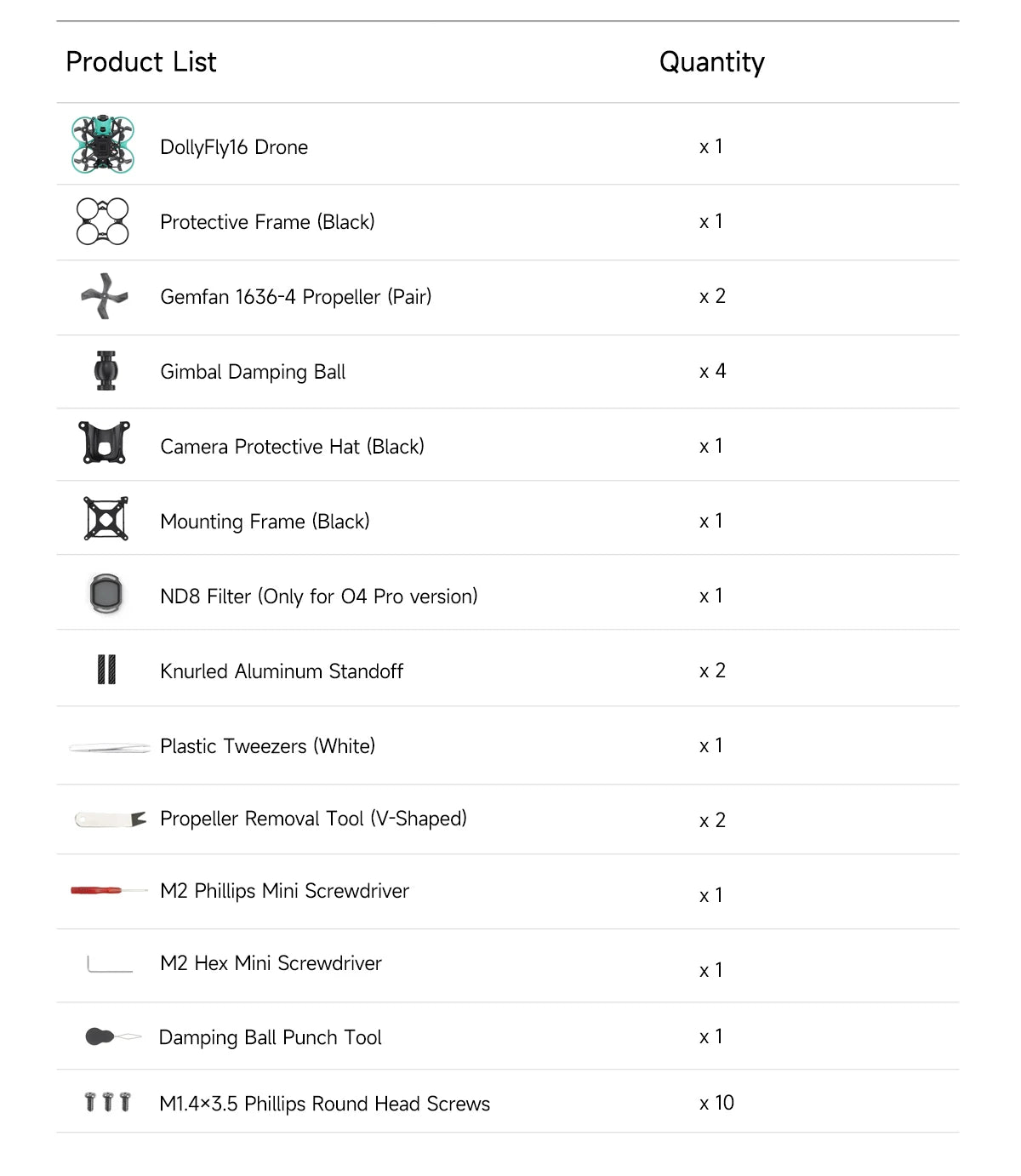Click the Quantity column header

711,62
